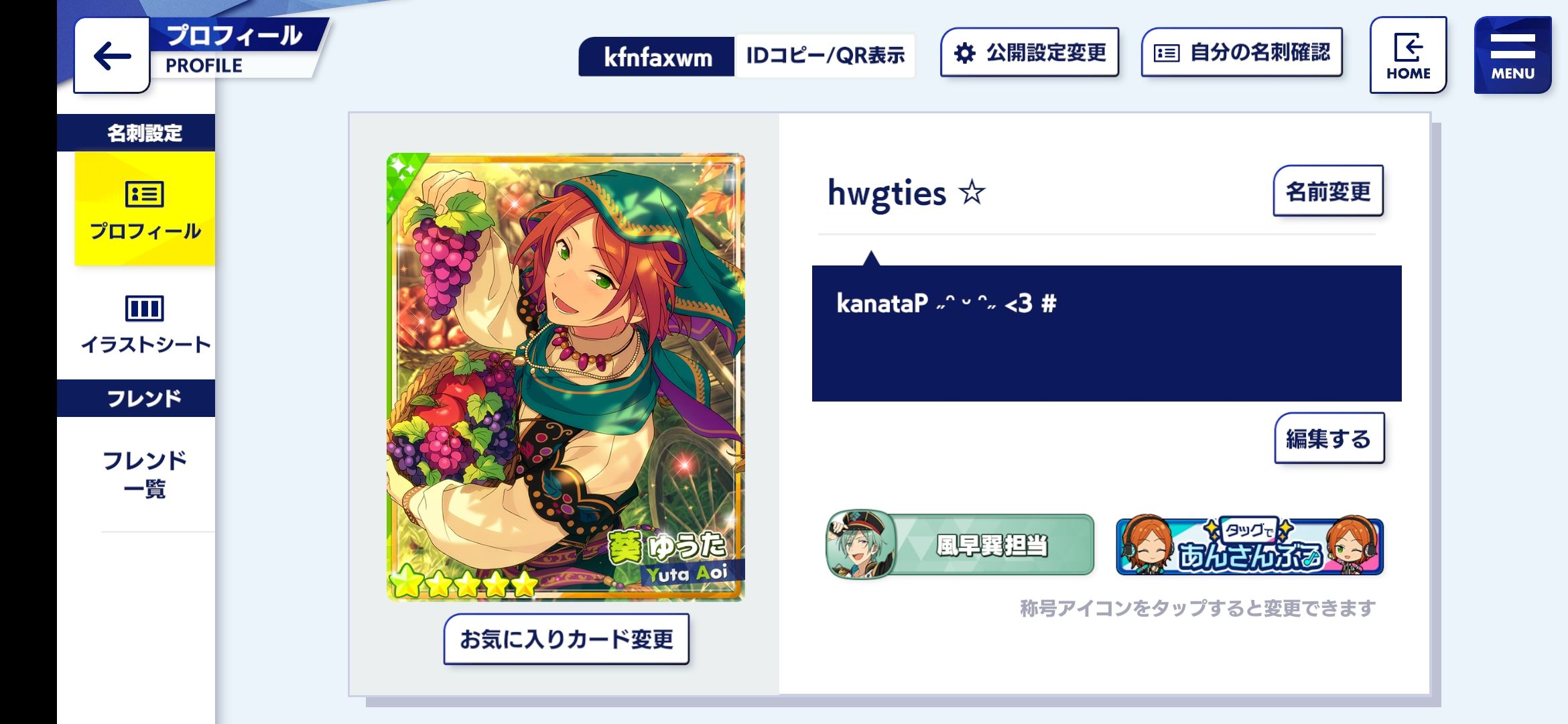This screenshot has width=1568, height=724.
Task: Open the hamburger MENU button
Action: pos(1512,55)
